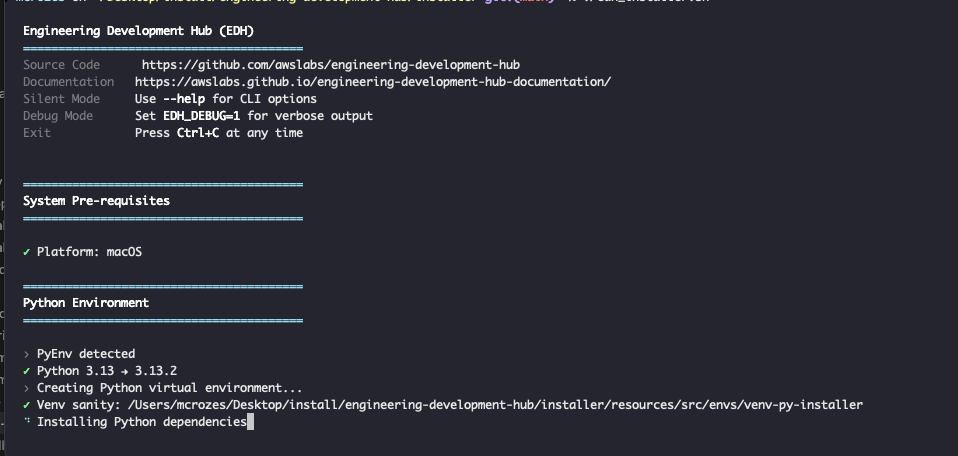Click the "Debug Mode" label
The height and width of the screenshot is (456, 958).
coord(58,116)
